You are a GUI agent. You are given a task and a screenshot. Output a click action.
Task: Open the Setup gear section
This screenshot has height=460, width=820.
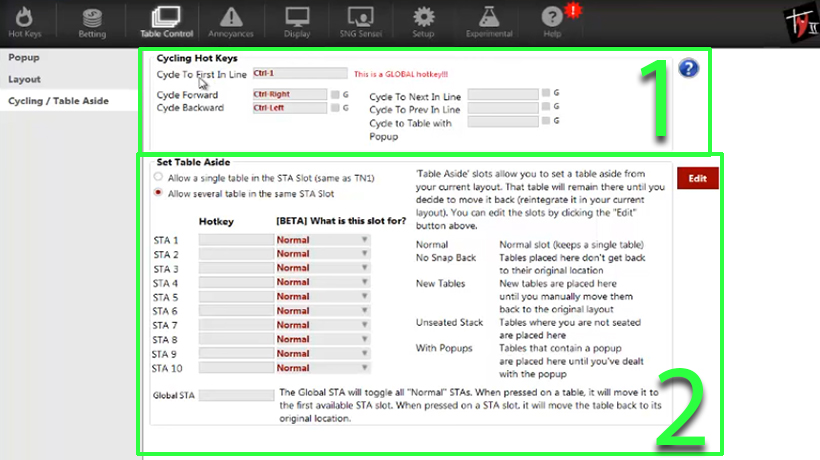click(423, 22)
